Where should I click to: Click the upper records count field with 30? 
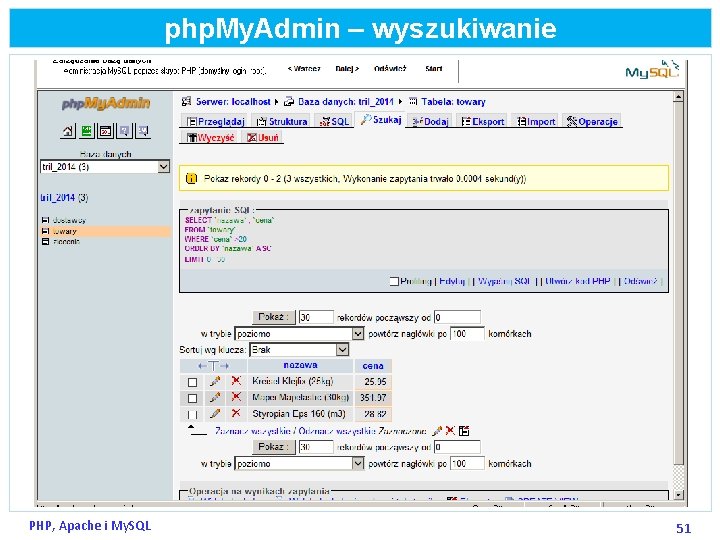pyautogui.click(x=316, y=317)
